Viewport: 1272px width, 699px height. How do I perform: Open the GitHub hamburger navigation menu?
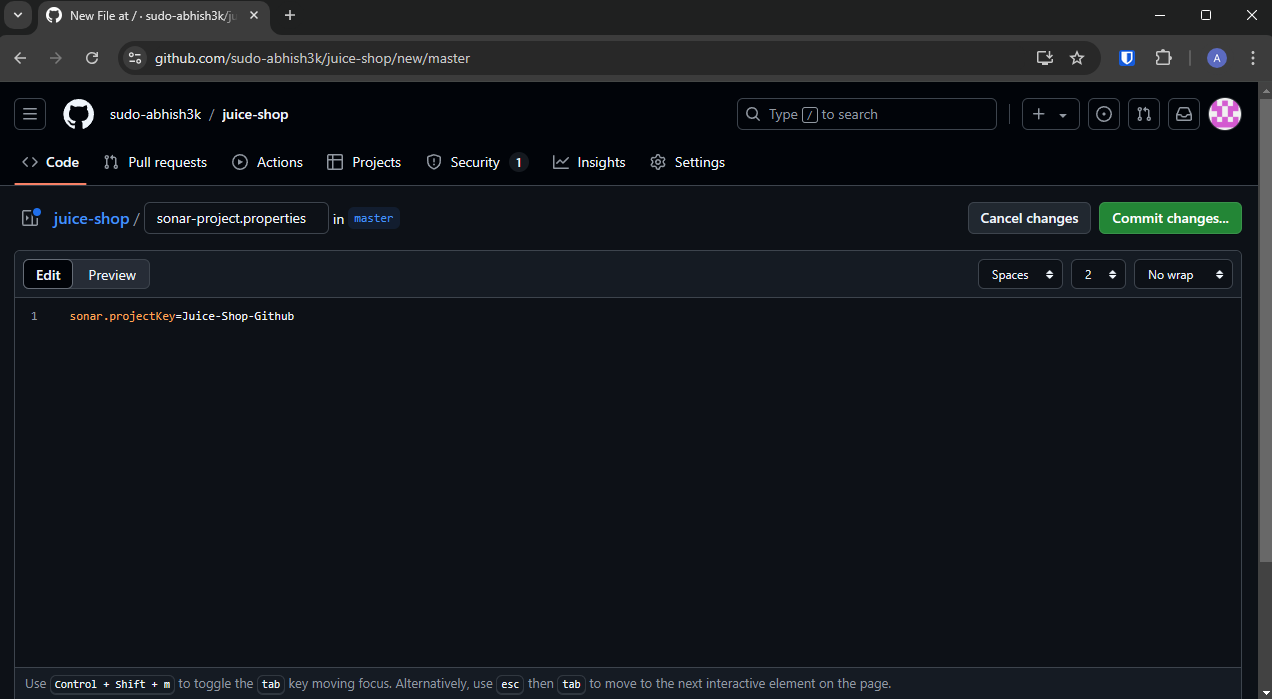[x=30, y=114]
